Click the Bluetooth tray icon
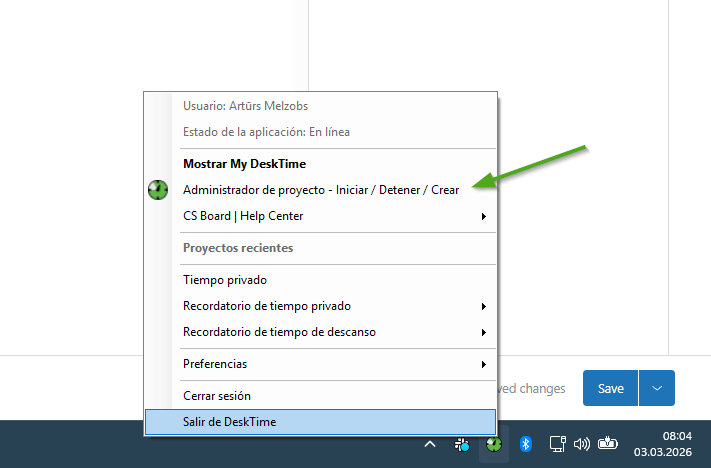This screenshot has width=711, height=468. pos(526,444)
